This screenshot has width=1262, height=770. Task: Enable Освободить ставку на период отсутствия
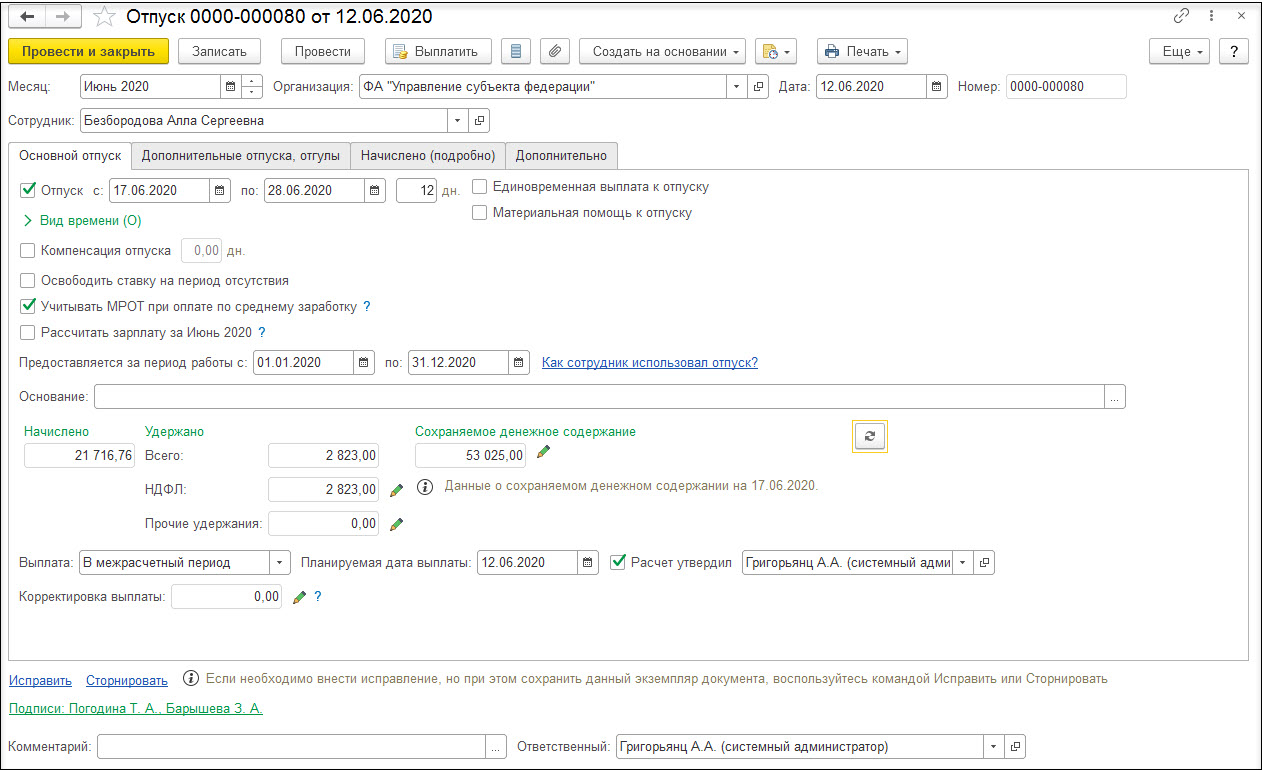coord(28,280)
